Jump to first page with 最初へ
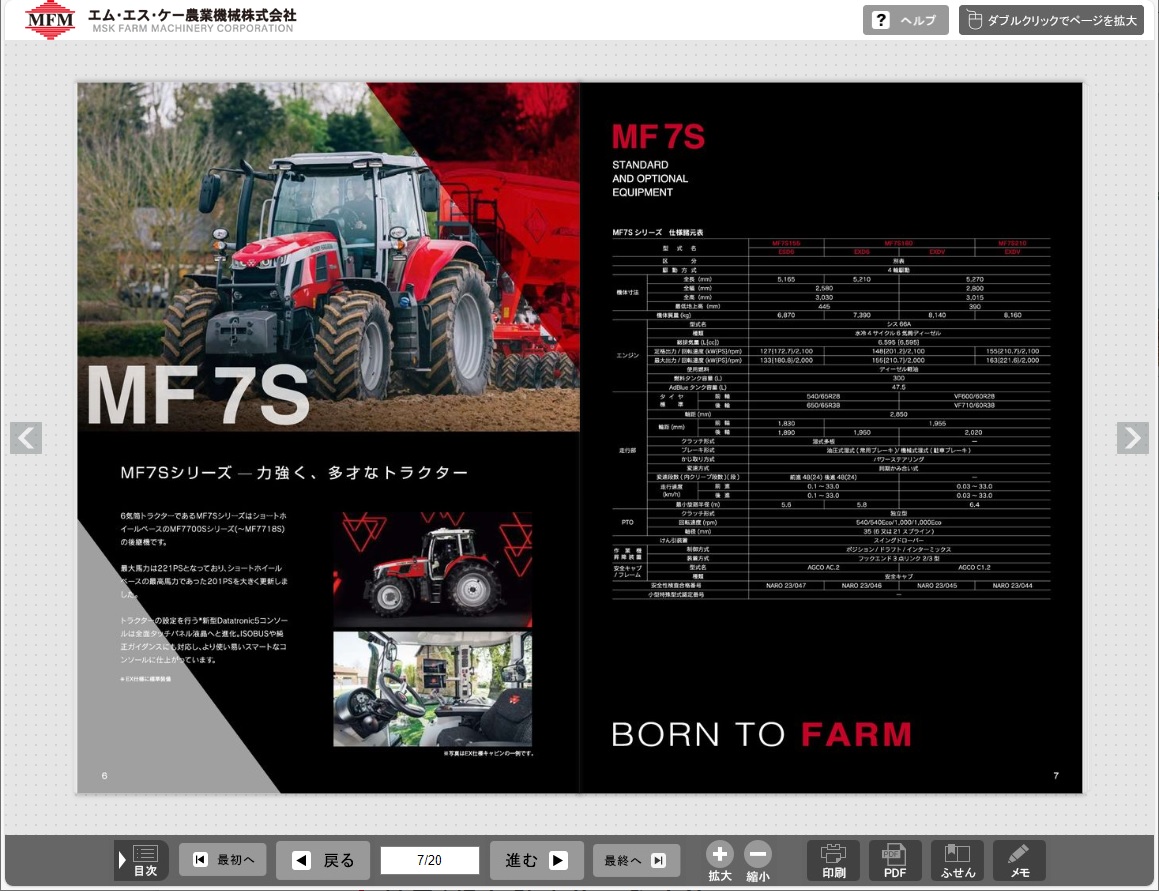 pyautogui.click(x=222, y=860)
